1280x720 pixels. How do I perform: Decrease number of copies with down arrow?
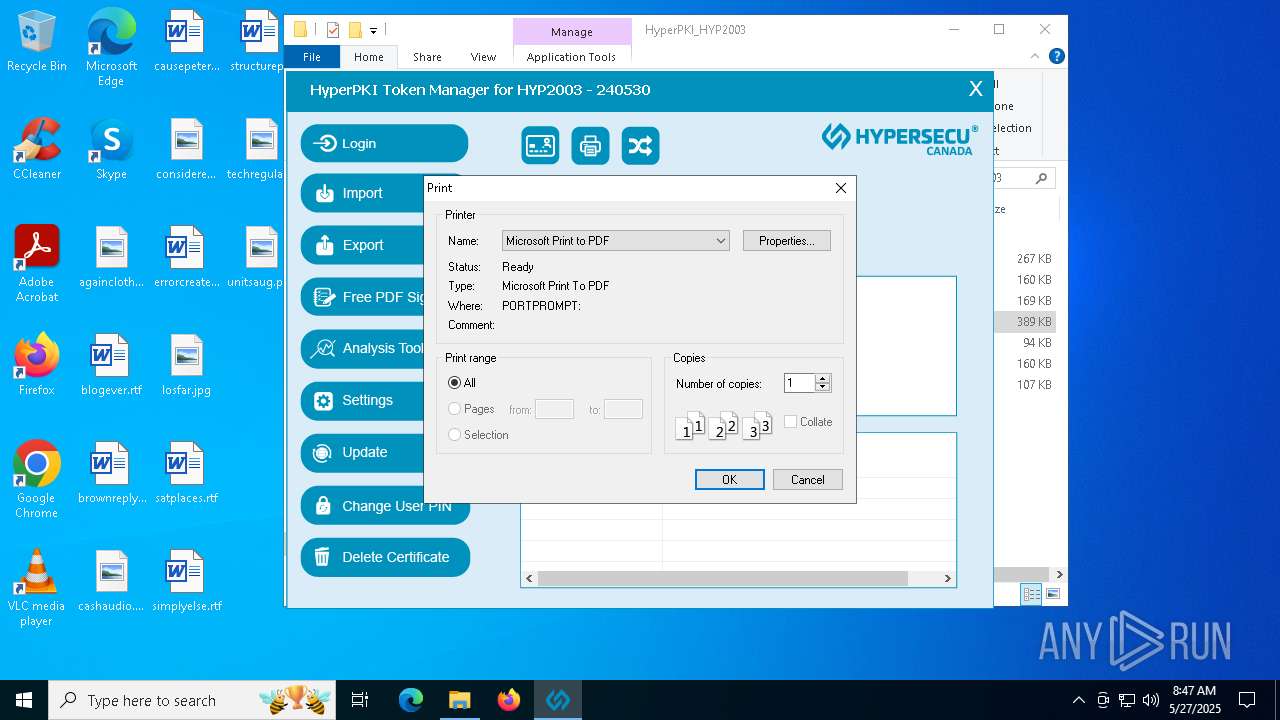point(823,388)
